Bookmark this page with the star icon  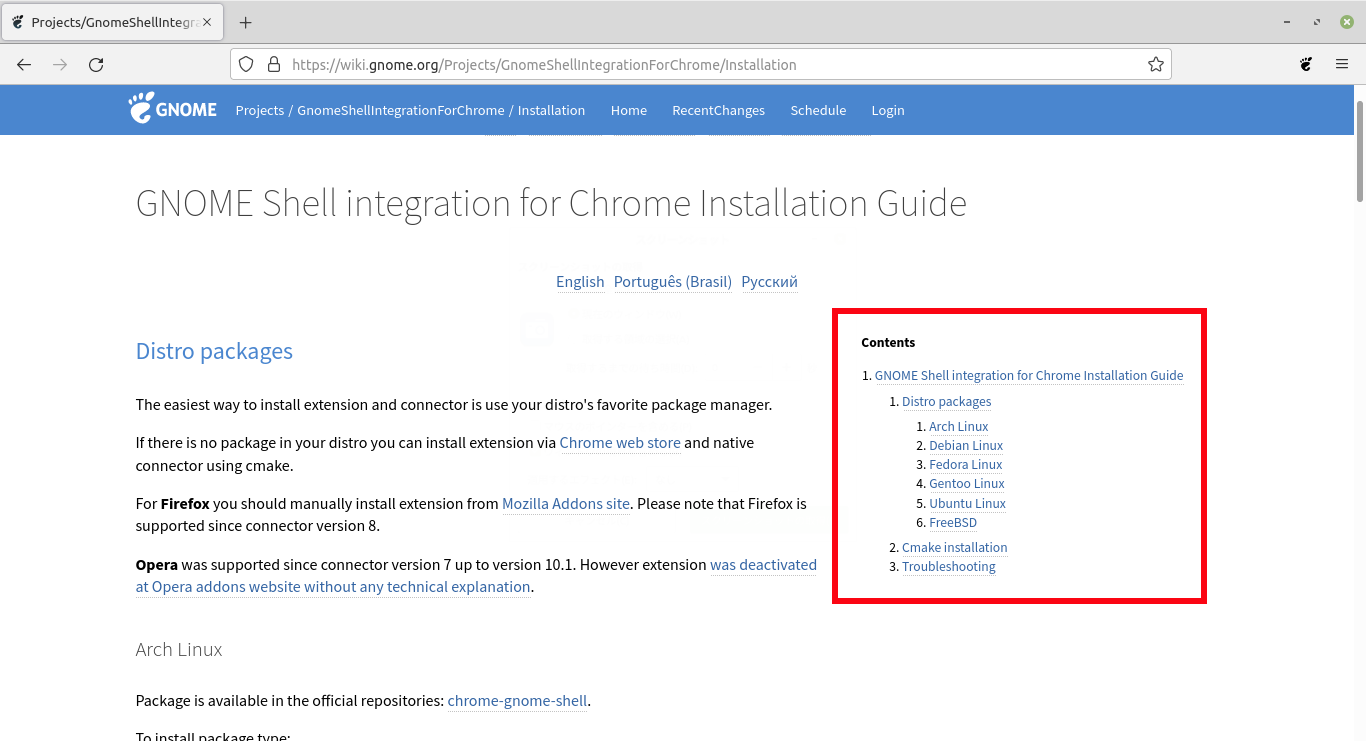1156,64
